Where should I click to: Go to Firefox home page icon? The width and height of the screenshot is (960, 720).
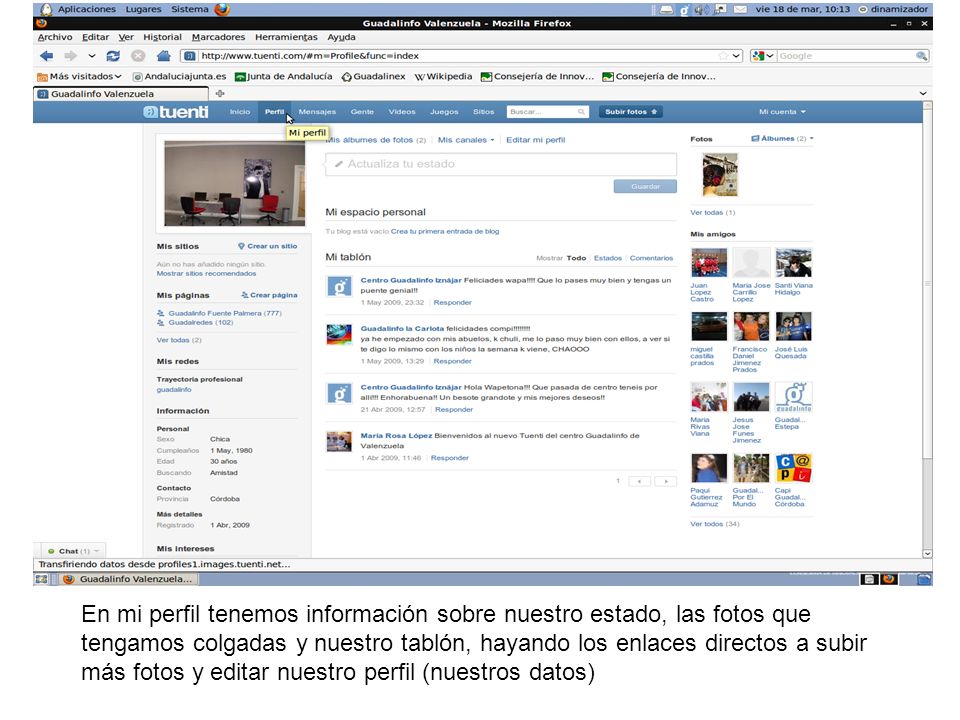point(163,56)
